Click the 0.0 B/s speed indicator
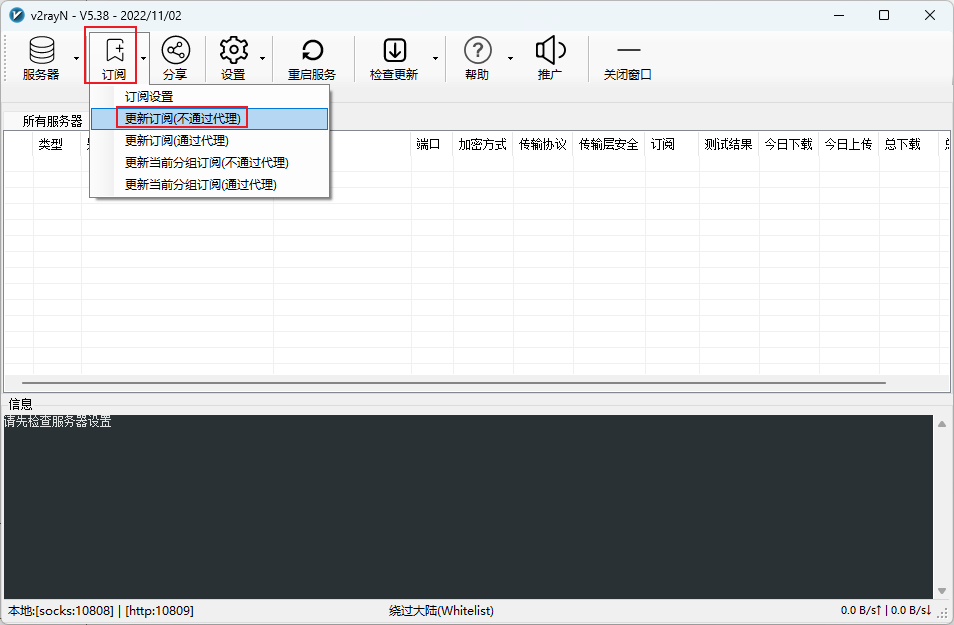This screenshot has width=954, height=625. [x=886, y=610]
